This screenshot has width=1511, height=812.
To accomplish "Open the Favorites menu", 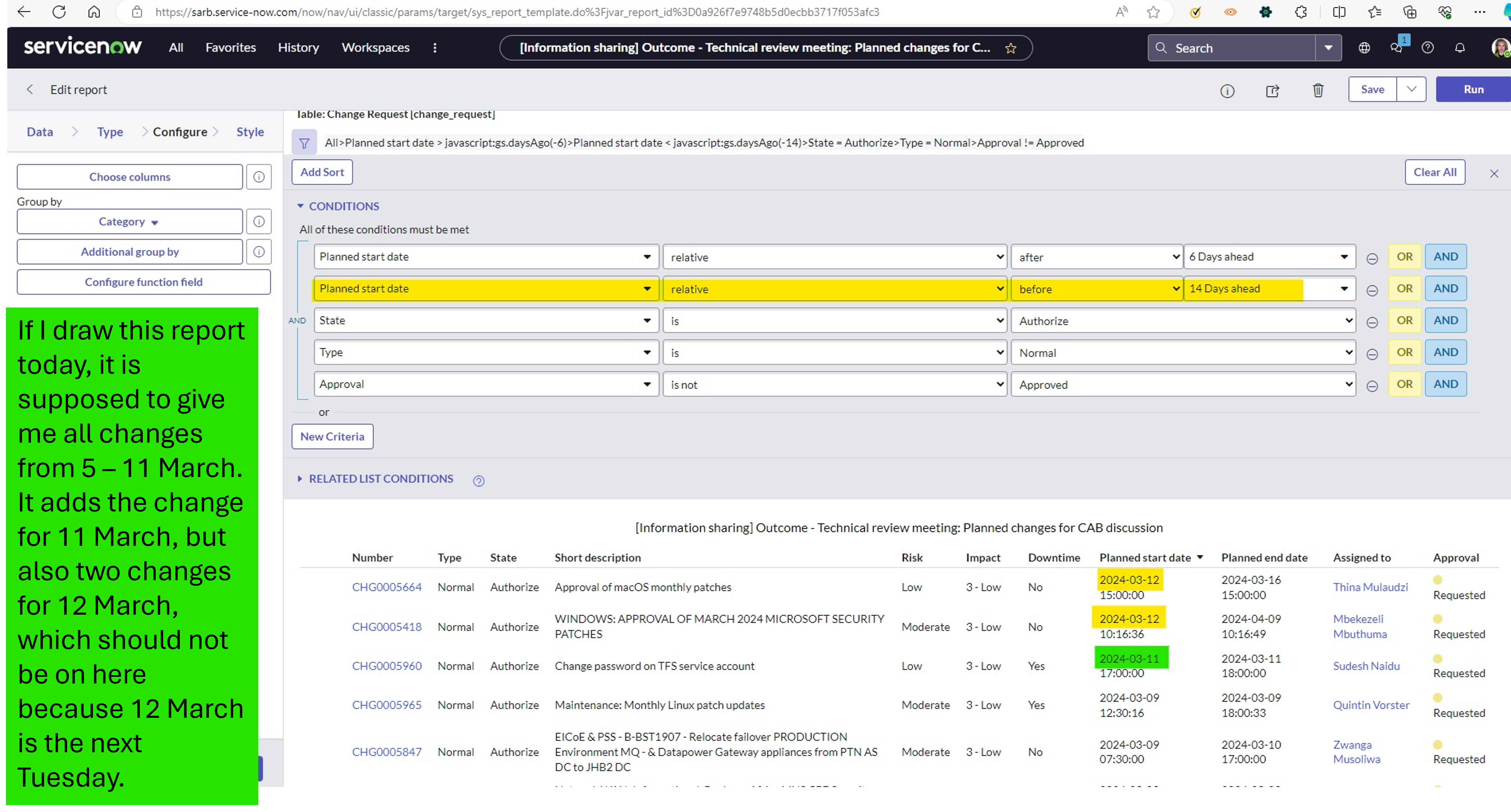I will pos(230,48).
